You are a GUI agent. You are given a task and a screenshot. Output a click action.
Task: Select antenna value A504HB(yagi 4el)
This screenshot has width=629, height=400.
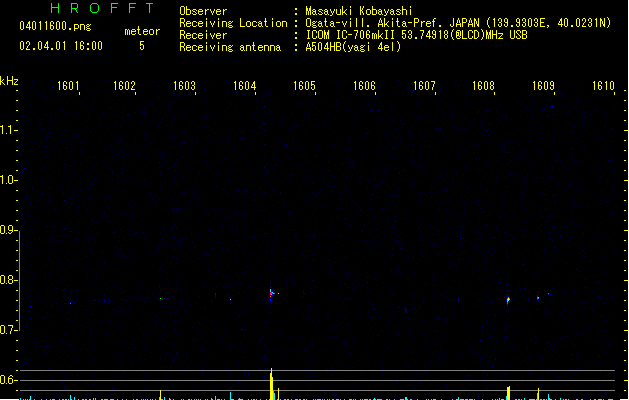pos(353,47)
